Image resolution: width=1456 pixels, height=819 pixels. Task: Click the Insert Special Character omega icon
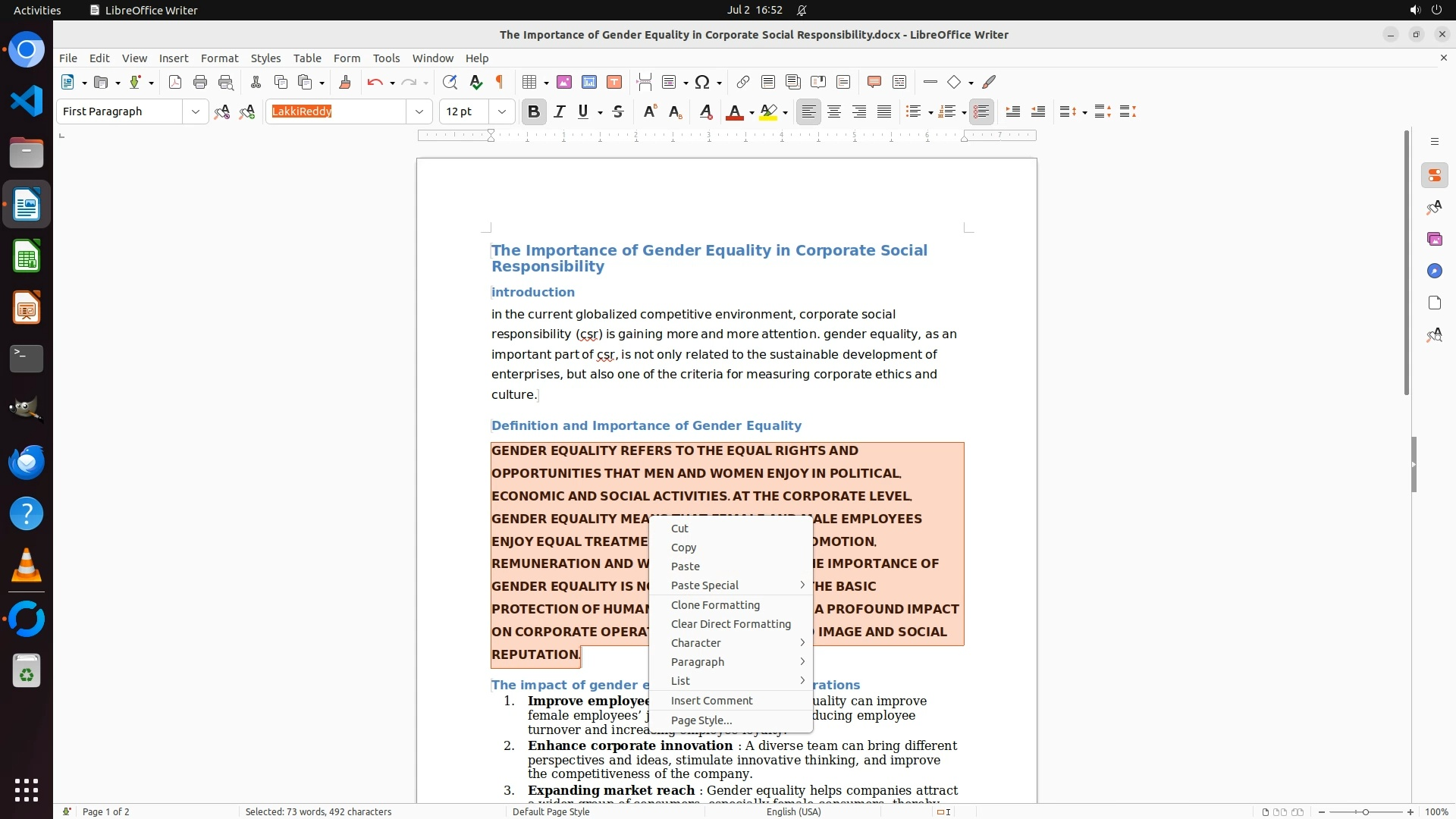coord(702,82)
